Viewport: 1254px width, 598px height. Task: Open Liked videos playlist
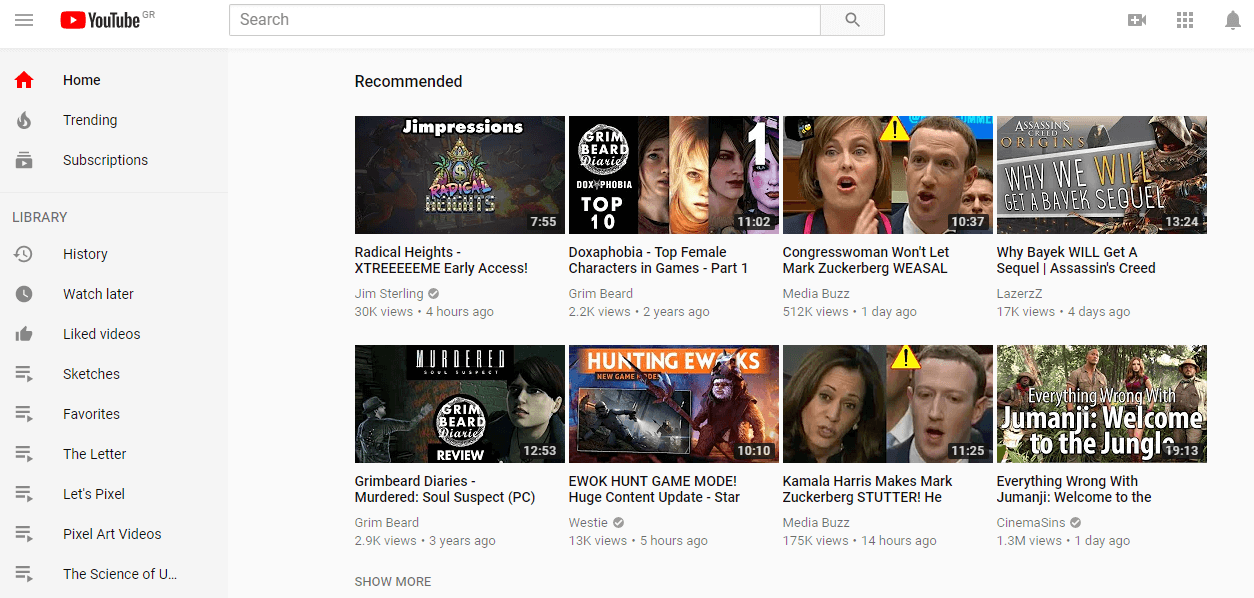pyautogui.click(x=101, y=334)
